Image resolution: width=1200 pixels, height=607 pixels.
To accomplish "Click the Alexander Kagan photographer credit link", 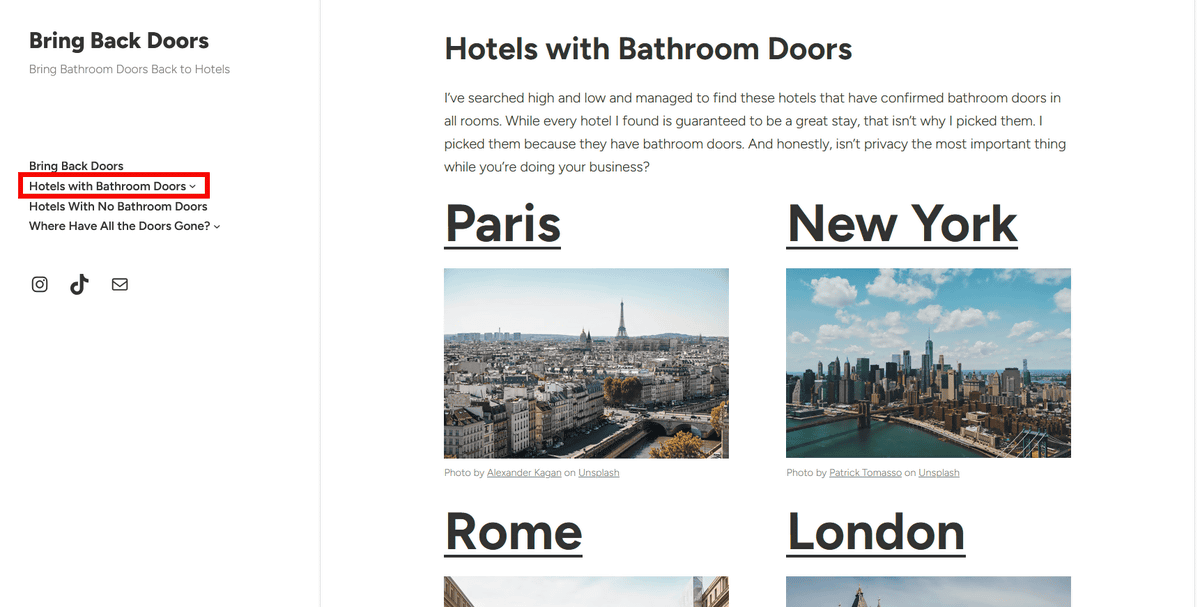I will [525, 473].
